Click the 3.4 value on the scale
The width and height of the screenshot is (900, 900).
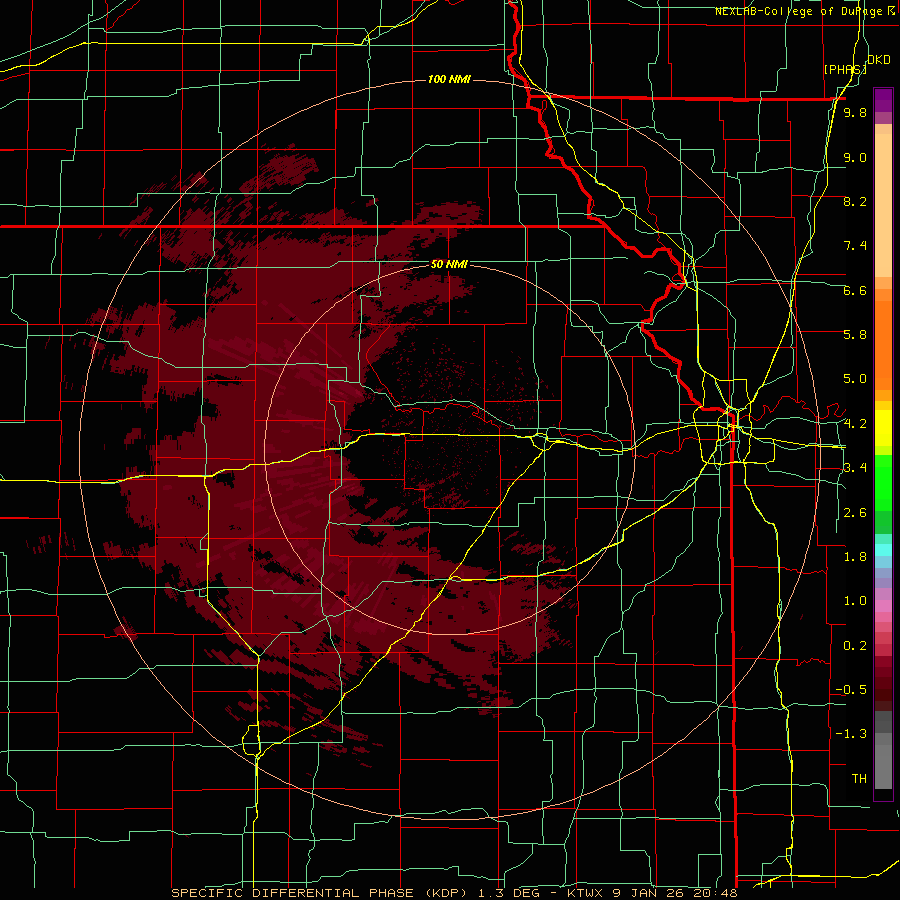[x=855, y=468]
